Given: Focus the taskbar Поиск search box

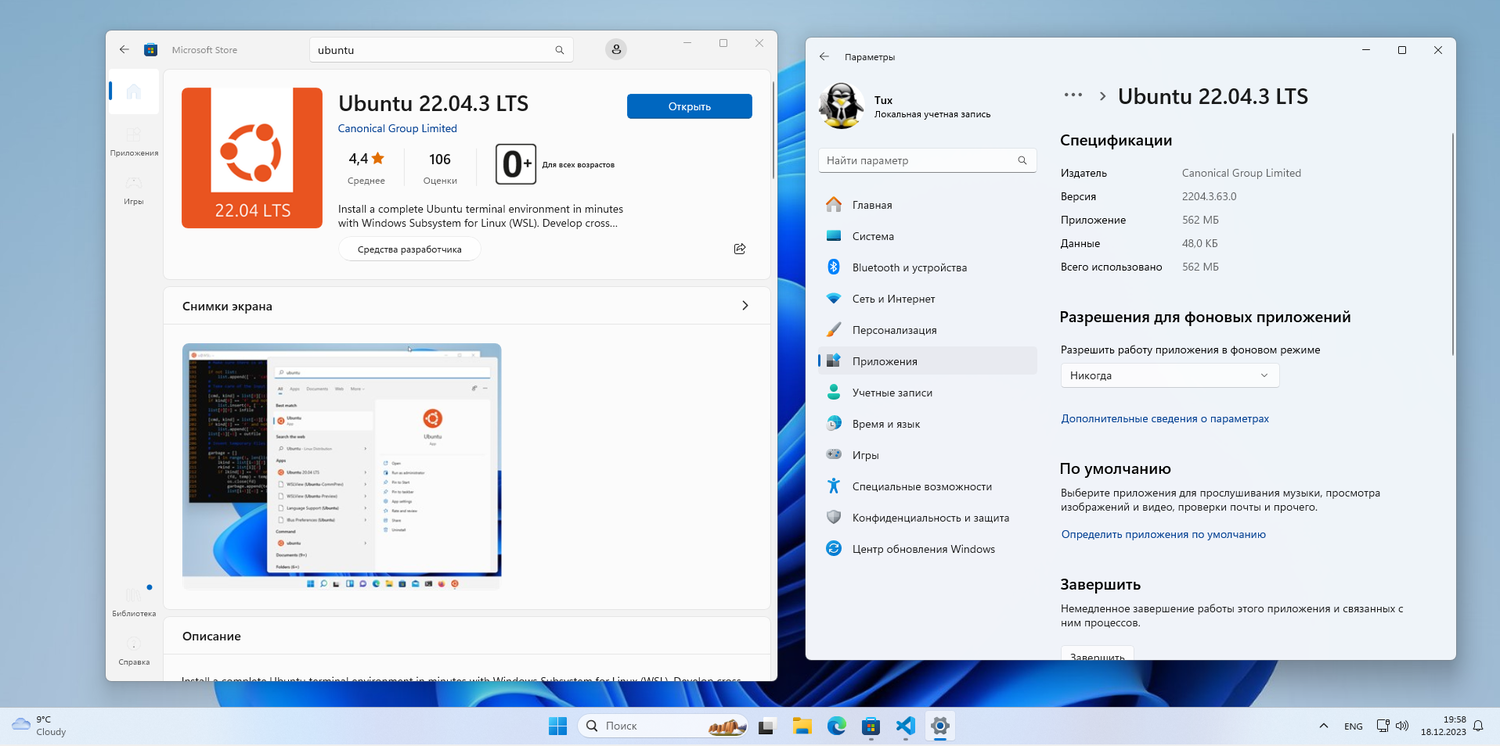Looking at the screenshot, I should (662, 726).
